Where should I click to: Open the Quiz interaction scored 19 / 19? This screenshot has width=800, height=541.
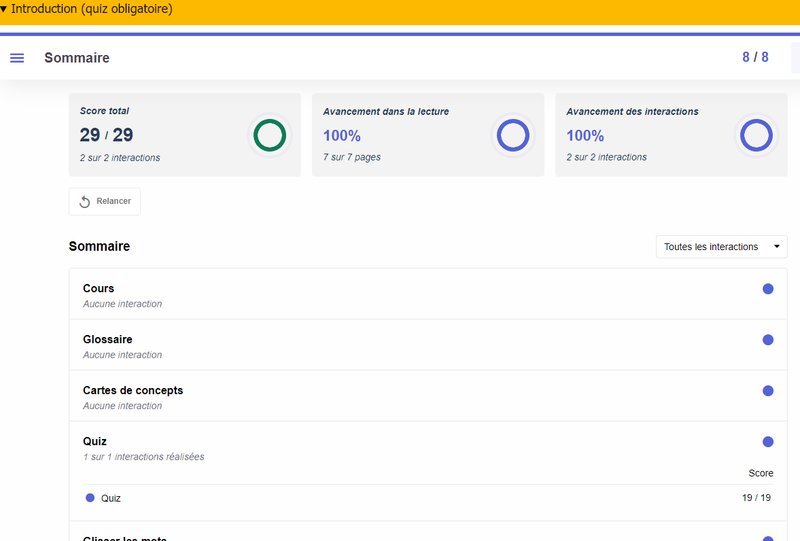tap(111, 498)
